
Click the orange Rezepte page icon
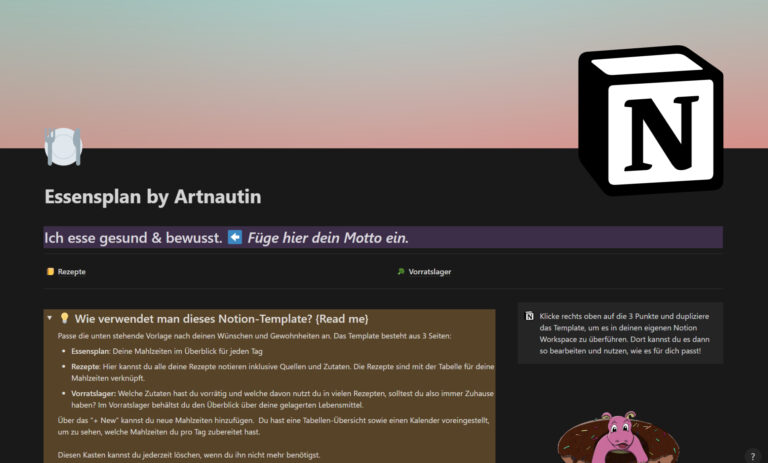coord(50,271)
